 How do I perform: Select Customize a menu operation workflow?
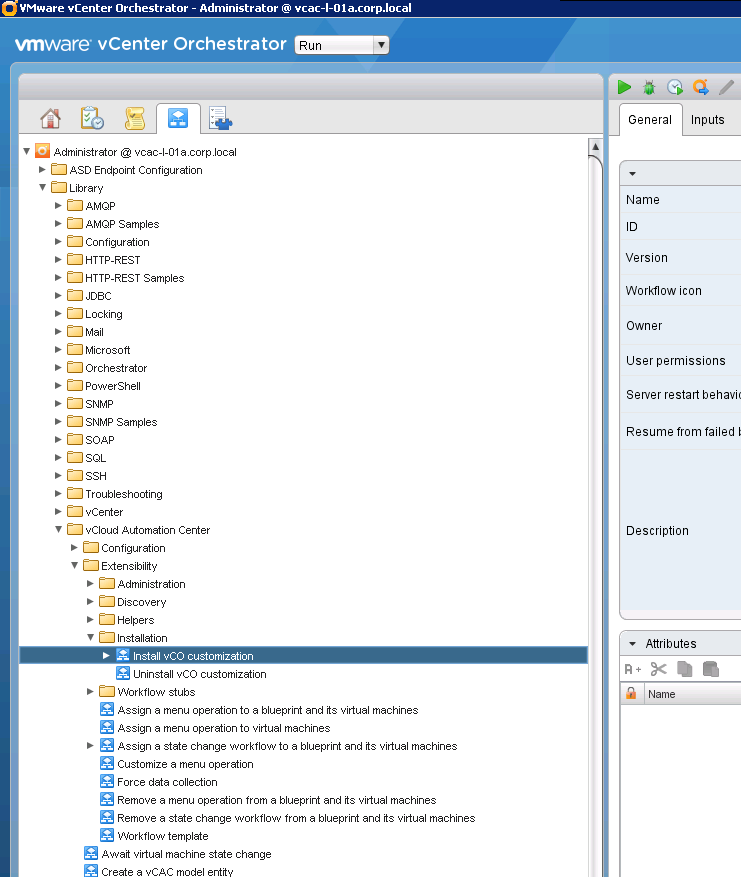(x=185, y=764)
